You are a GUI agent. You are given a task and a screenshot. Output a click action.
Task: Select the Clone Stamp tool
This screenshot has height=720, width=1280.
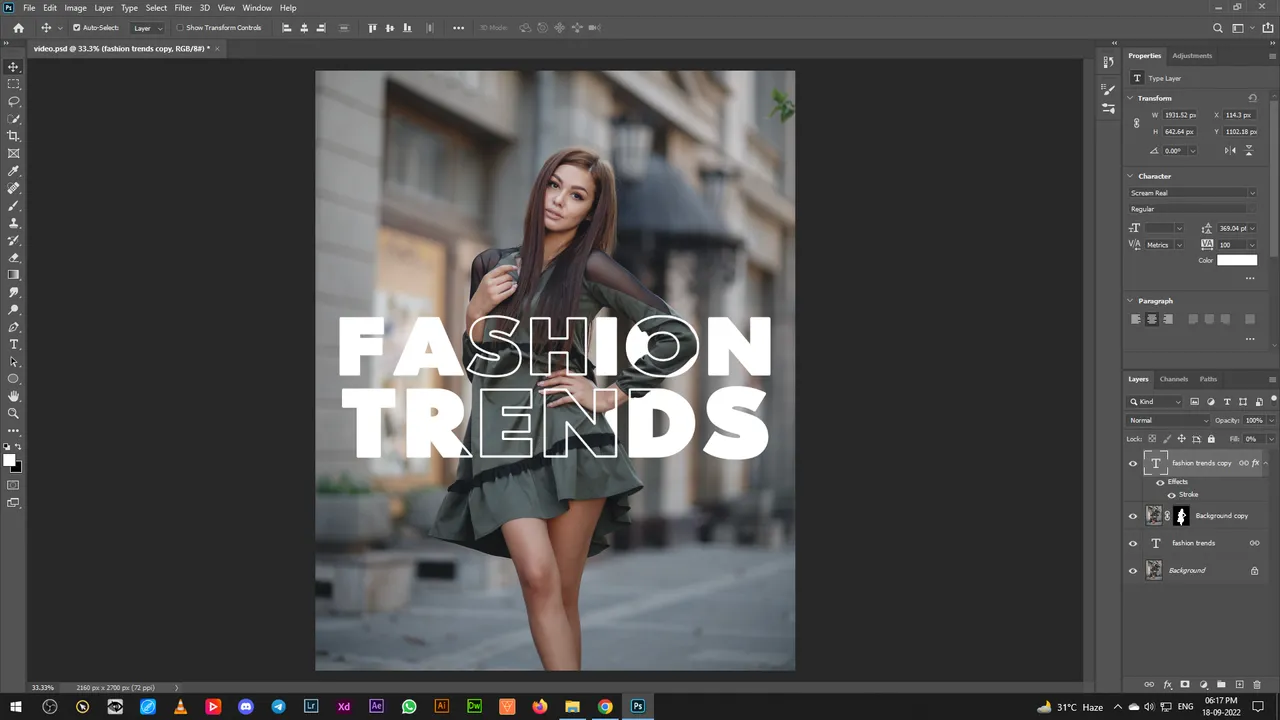[13, 222]
